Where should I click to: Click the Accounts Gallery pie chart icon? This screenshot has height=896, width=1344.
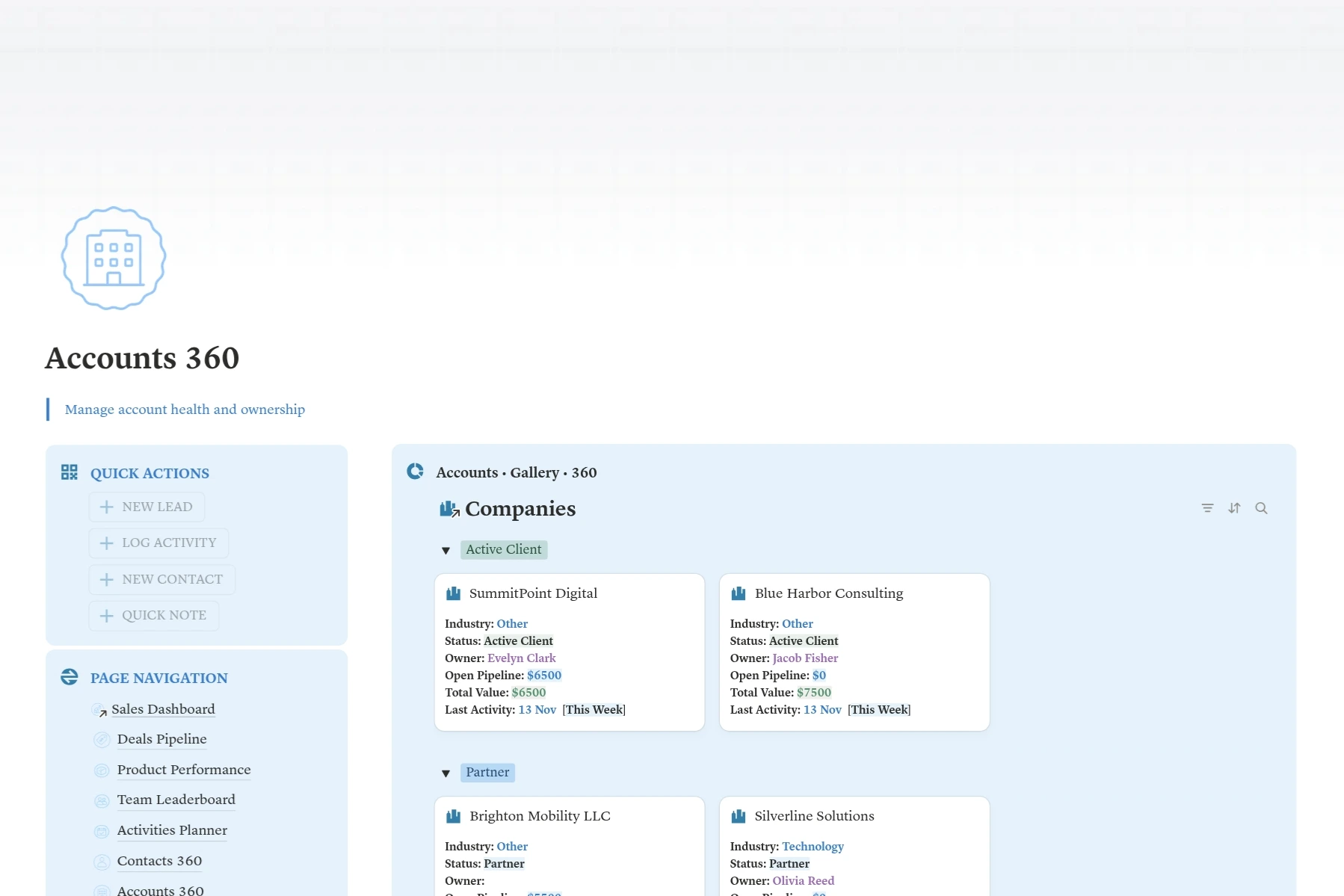point(415,472)
